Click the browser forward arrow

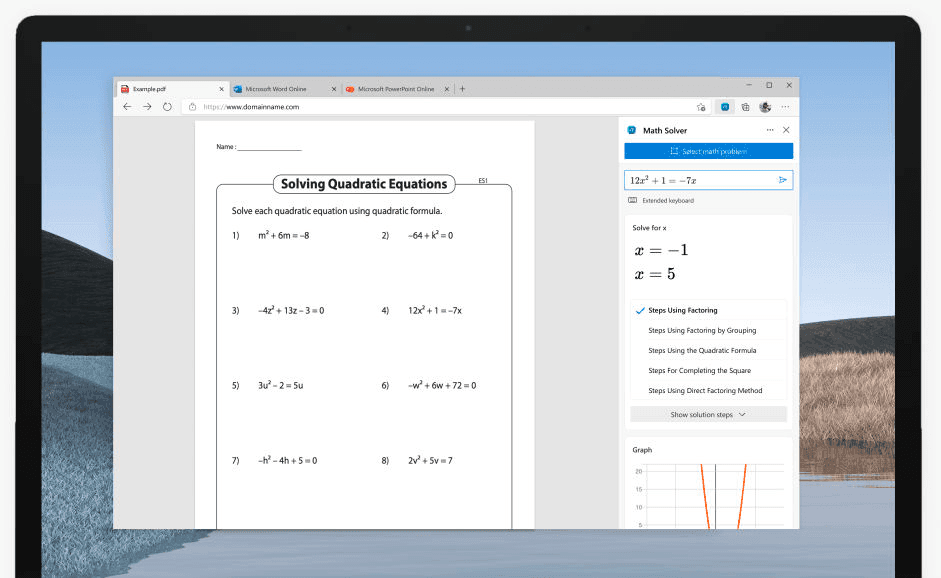coord(147,106)
